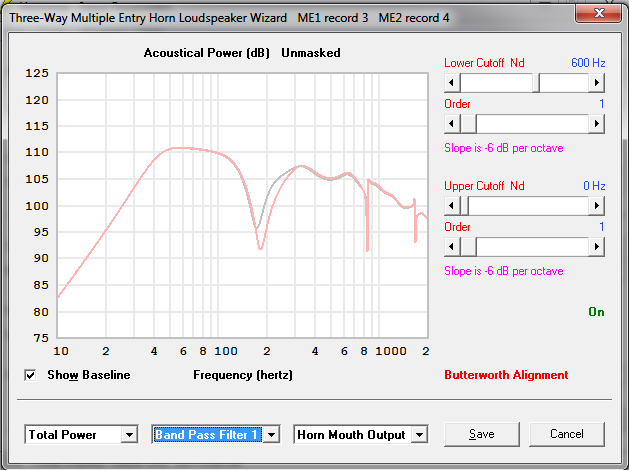
Task: Open the Total Power dropdown
Action: 129,435
